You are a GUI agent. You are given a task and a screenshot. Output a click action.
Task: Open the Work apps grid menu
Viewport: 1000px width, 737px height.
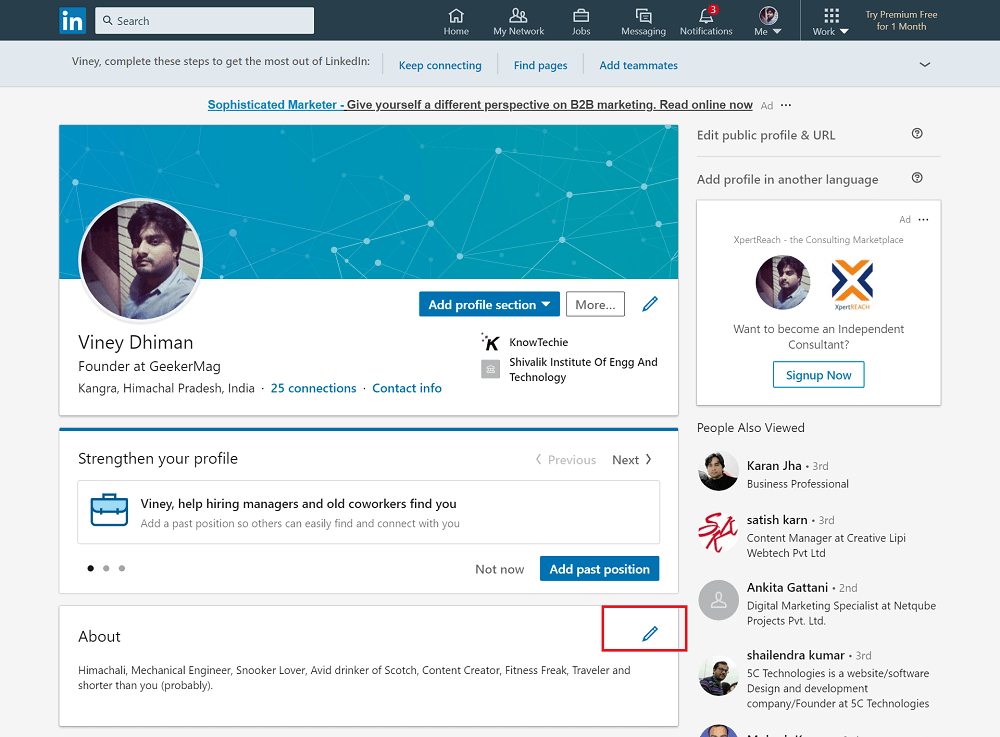click(x=830, y=22)
